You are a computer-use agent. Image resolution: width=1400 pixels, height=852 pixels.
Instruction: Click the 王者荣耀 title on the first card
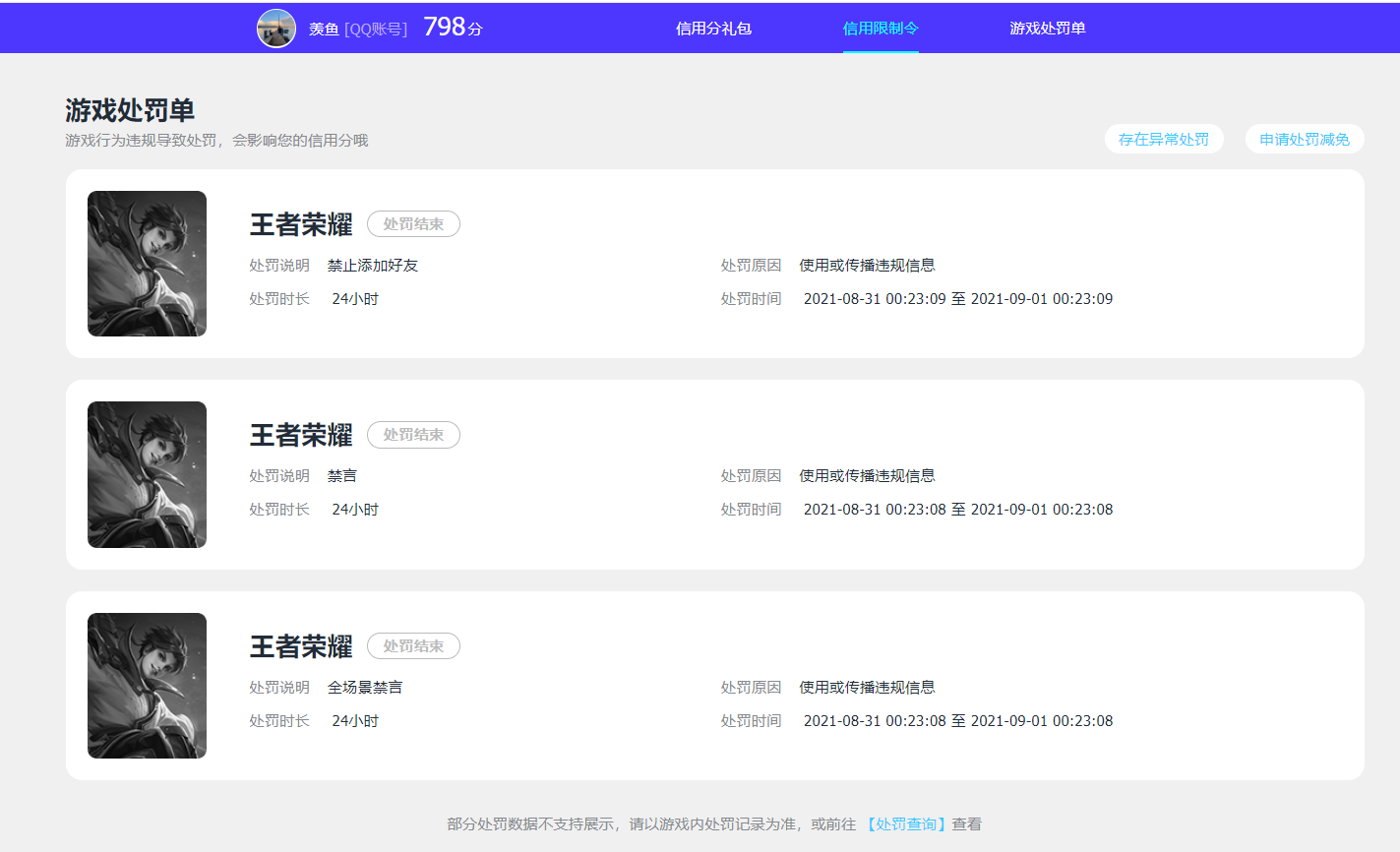[298, 223]
